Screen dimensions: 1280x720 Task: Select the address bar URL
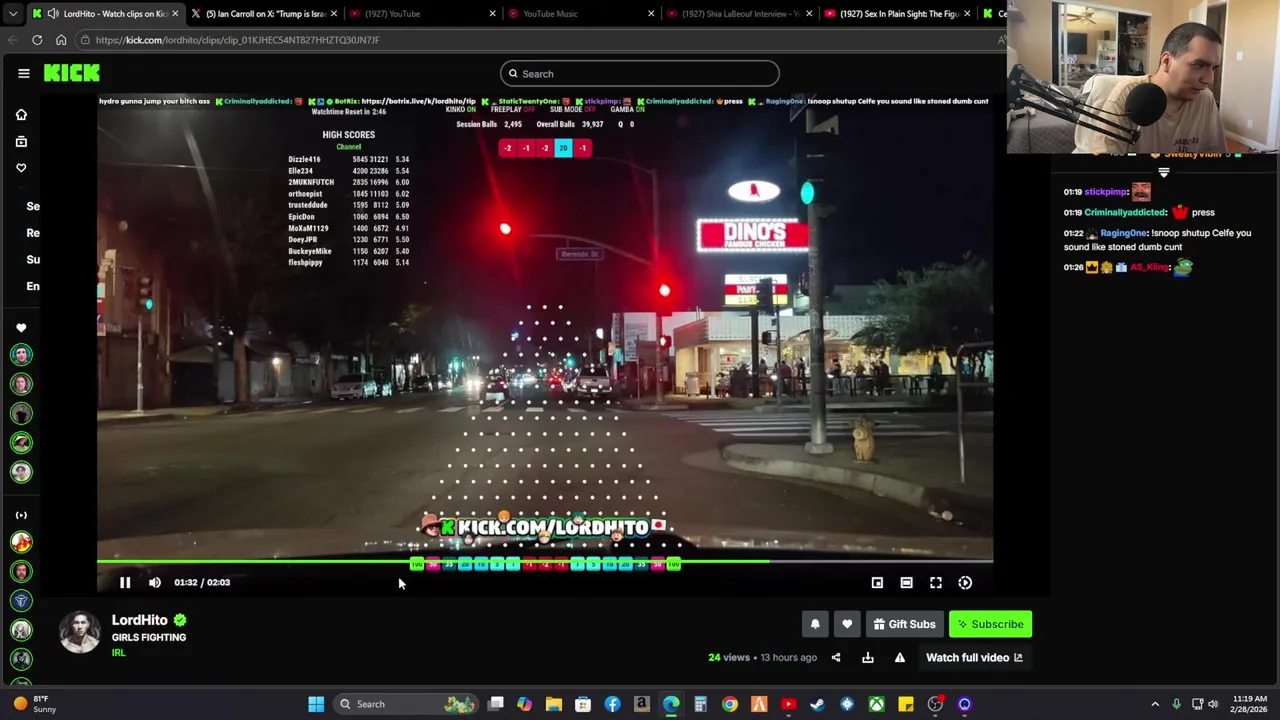click(x=238, y=40)
